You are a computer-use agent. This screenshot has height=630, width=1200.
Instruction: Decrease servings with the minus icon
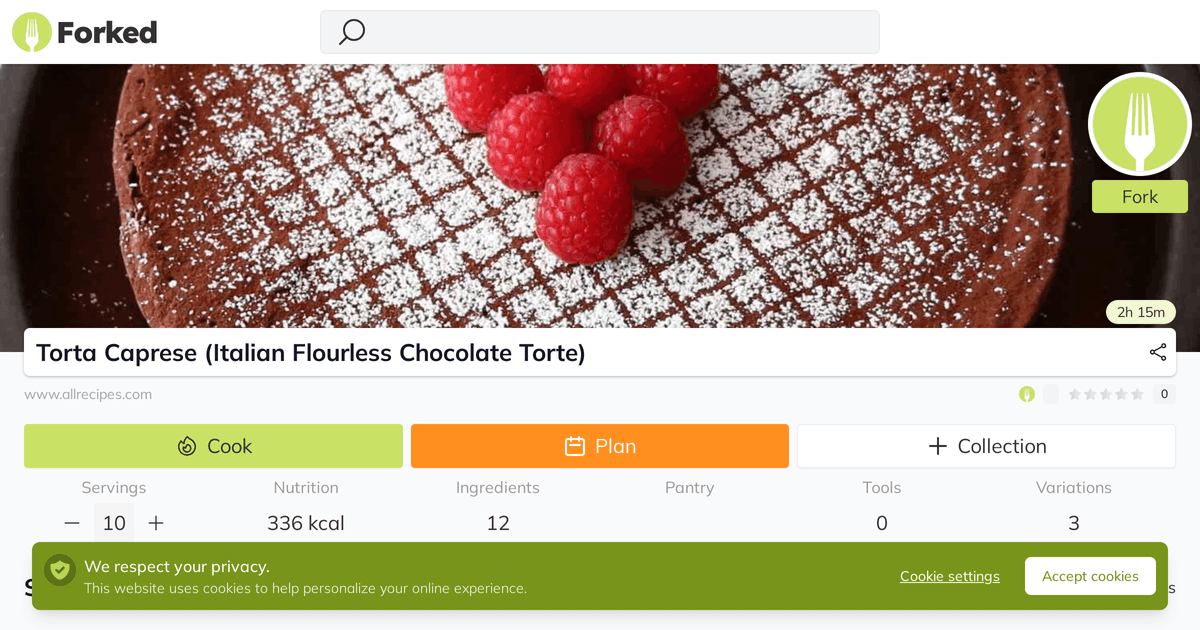tap(72, 523)
